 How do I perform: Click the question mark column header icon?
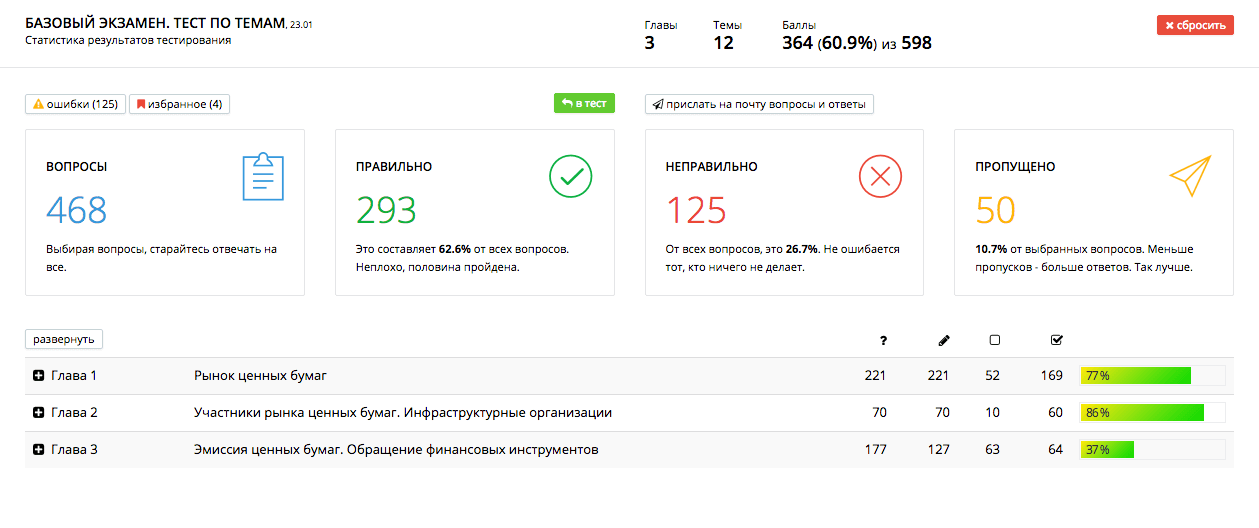pos(883,340)
